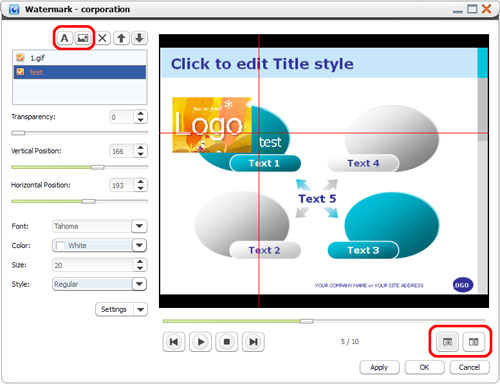Click the 5 / 10 slide counter

(350, 342)
